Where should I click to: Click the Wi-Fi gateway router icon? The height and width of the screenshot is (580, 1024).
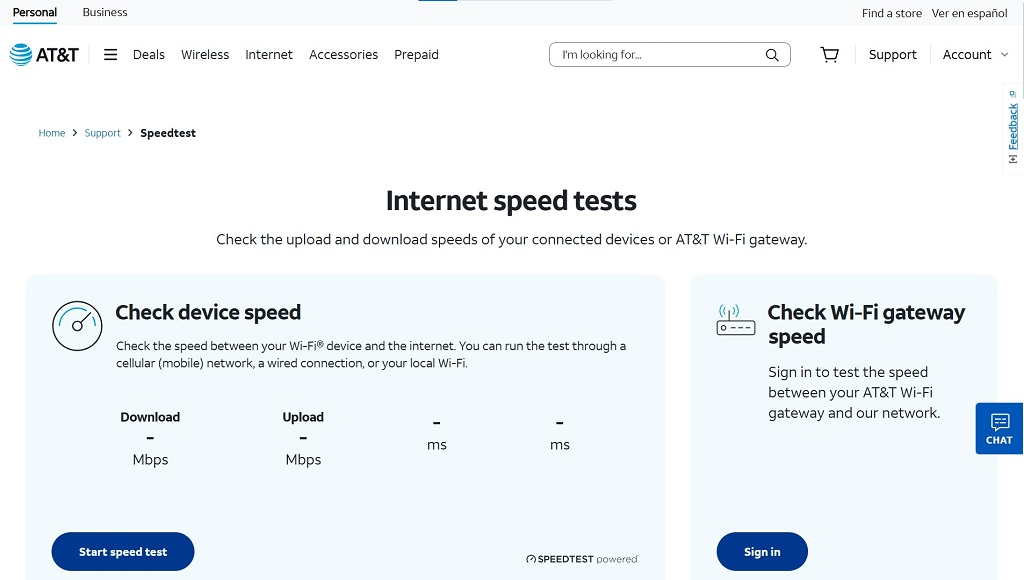pyautogui.click(x=736, y=321)
